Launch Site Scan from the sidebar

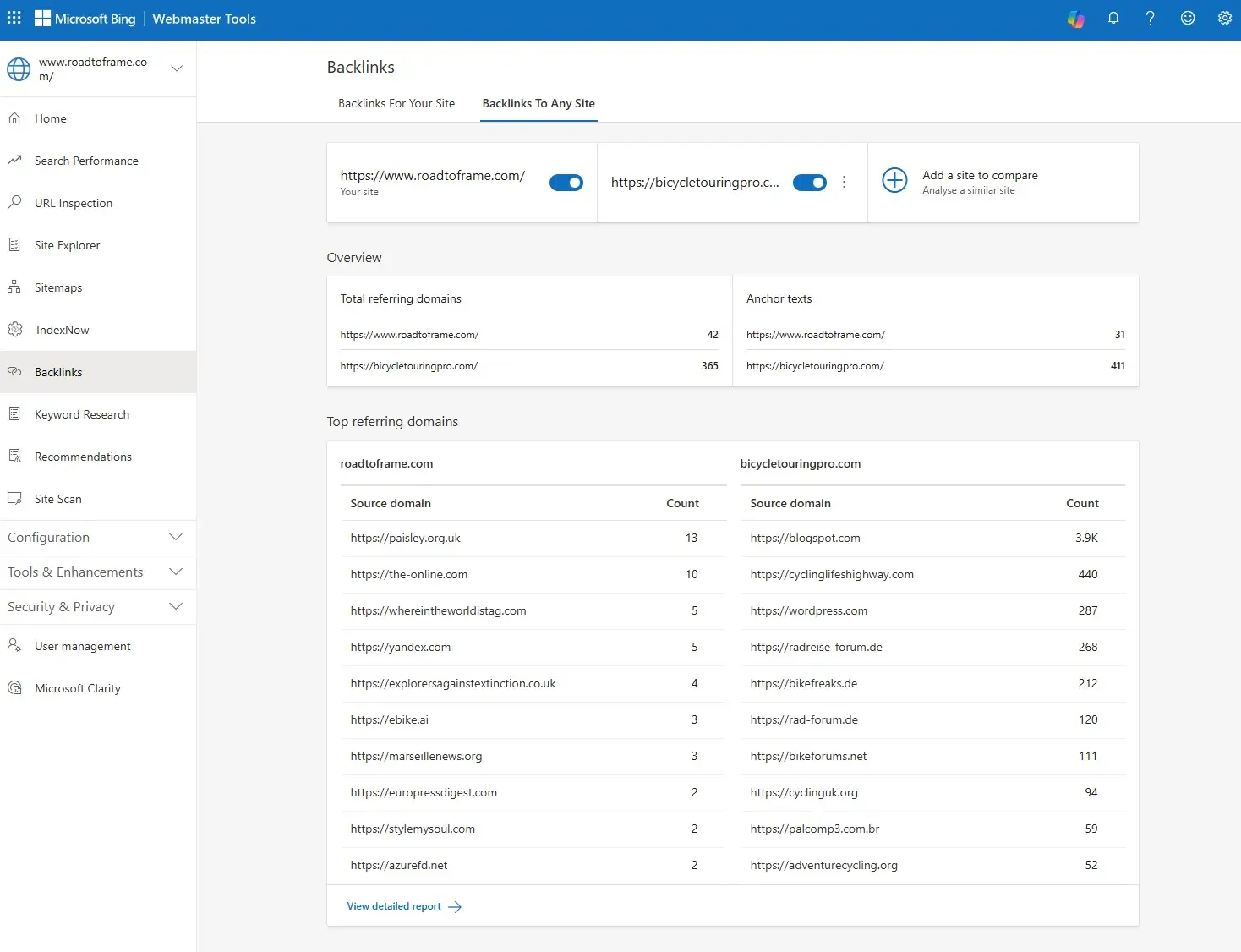coord(57,499)
